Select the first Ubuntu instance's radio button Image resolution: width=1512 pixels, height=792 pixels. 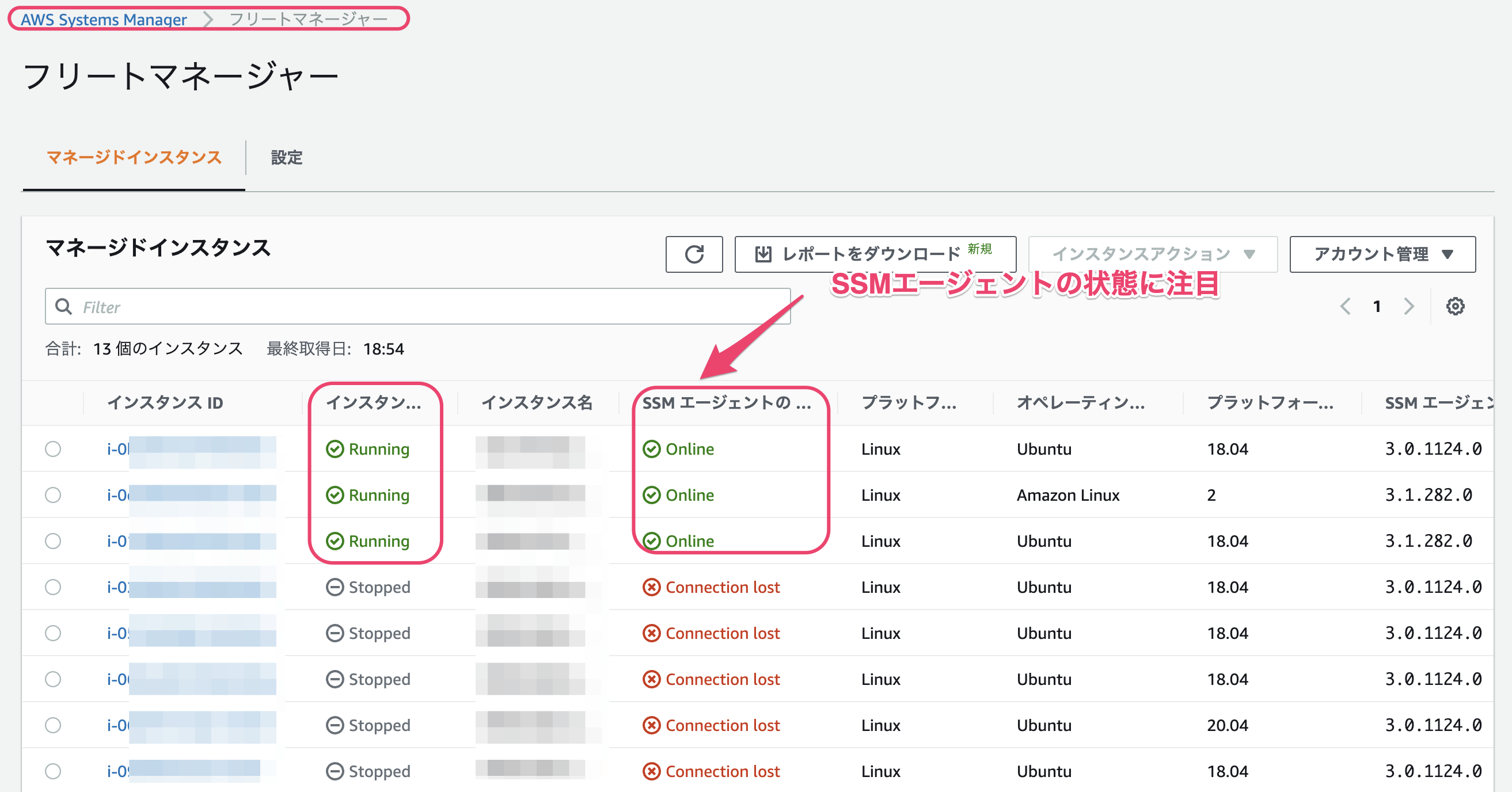[x=53, y=449]
